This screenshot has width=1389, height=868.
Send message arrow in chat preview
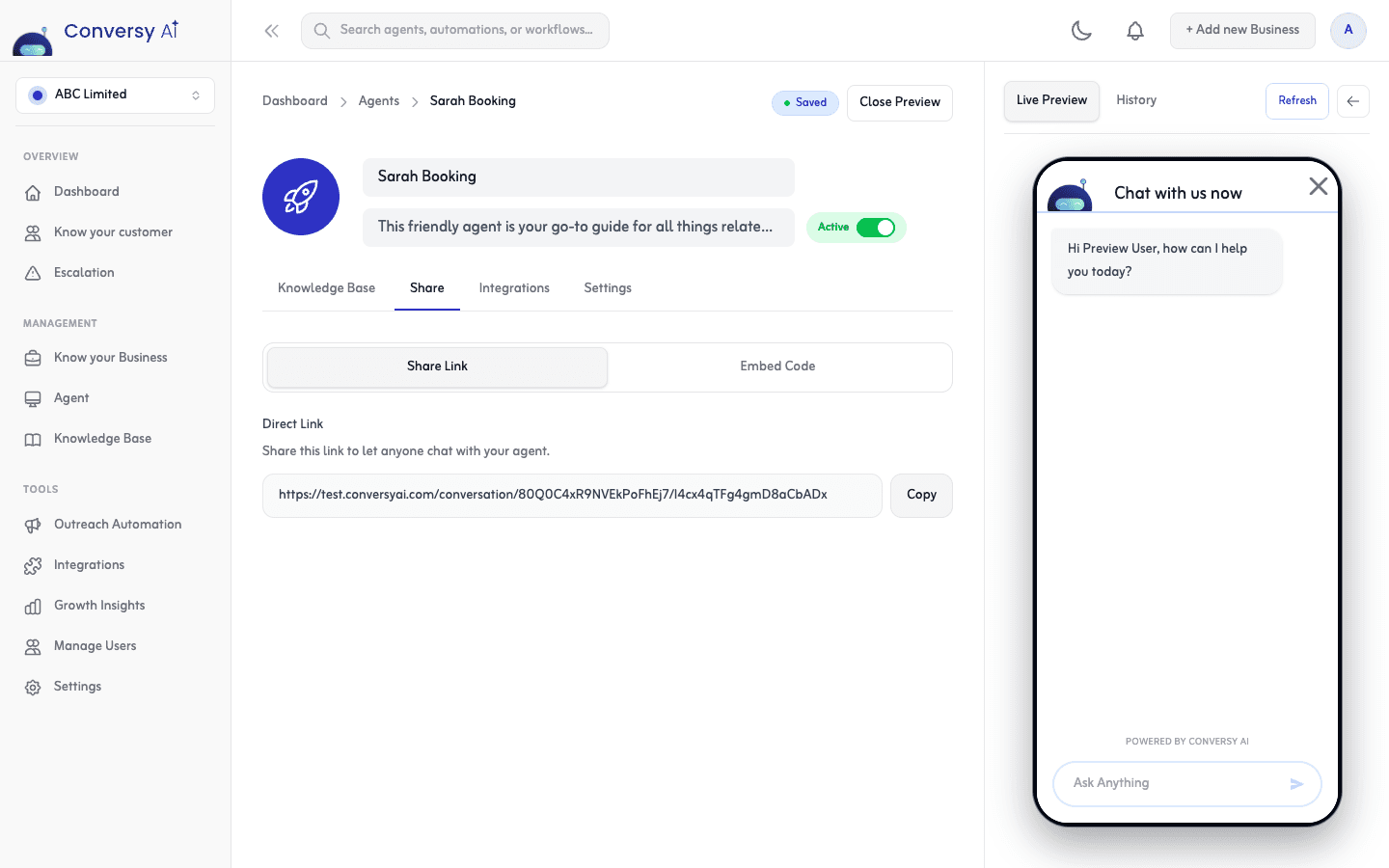click(1296, 784)
